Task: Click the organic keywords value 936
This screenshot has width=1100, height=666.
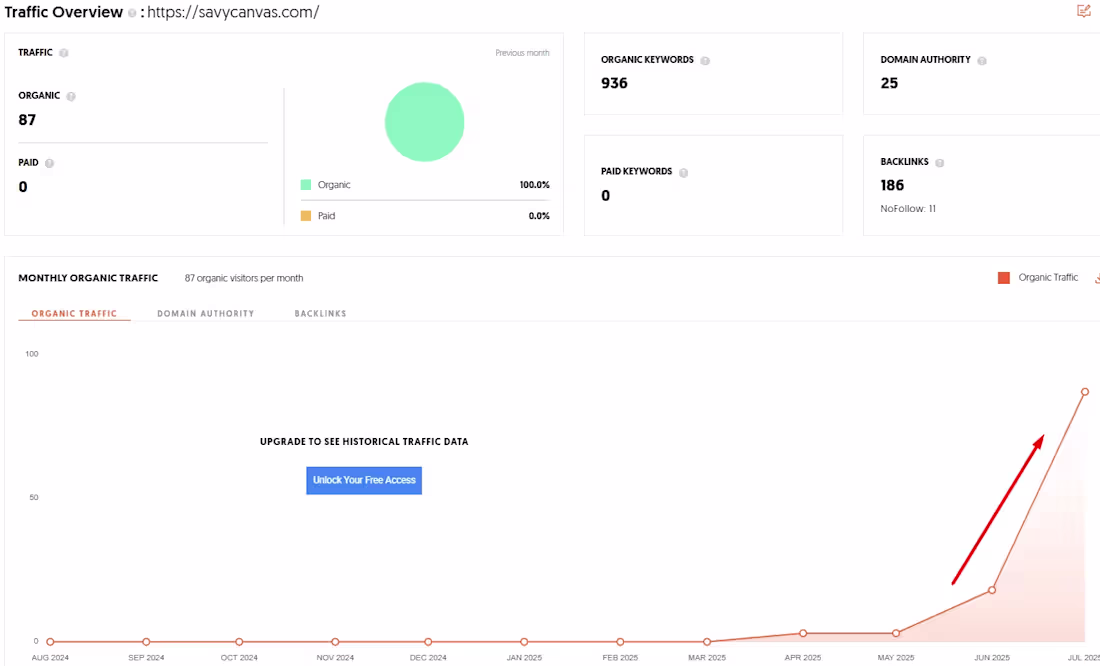Action: 614,84
